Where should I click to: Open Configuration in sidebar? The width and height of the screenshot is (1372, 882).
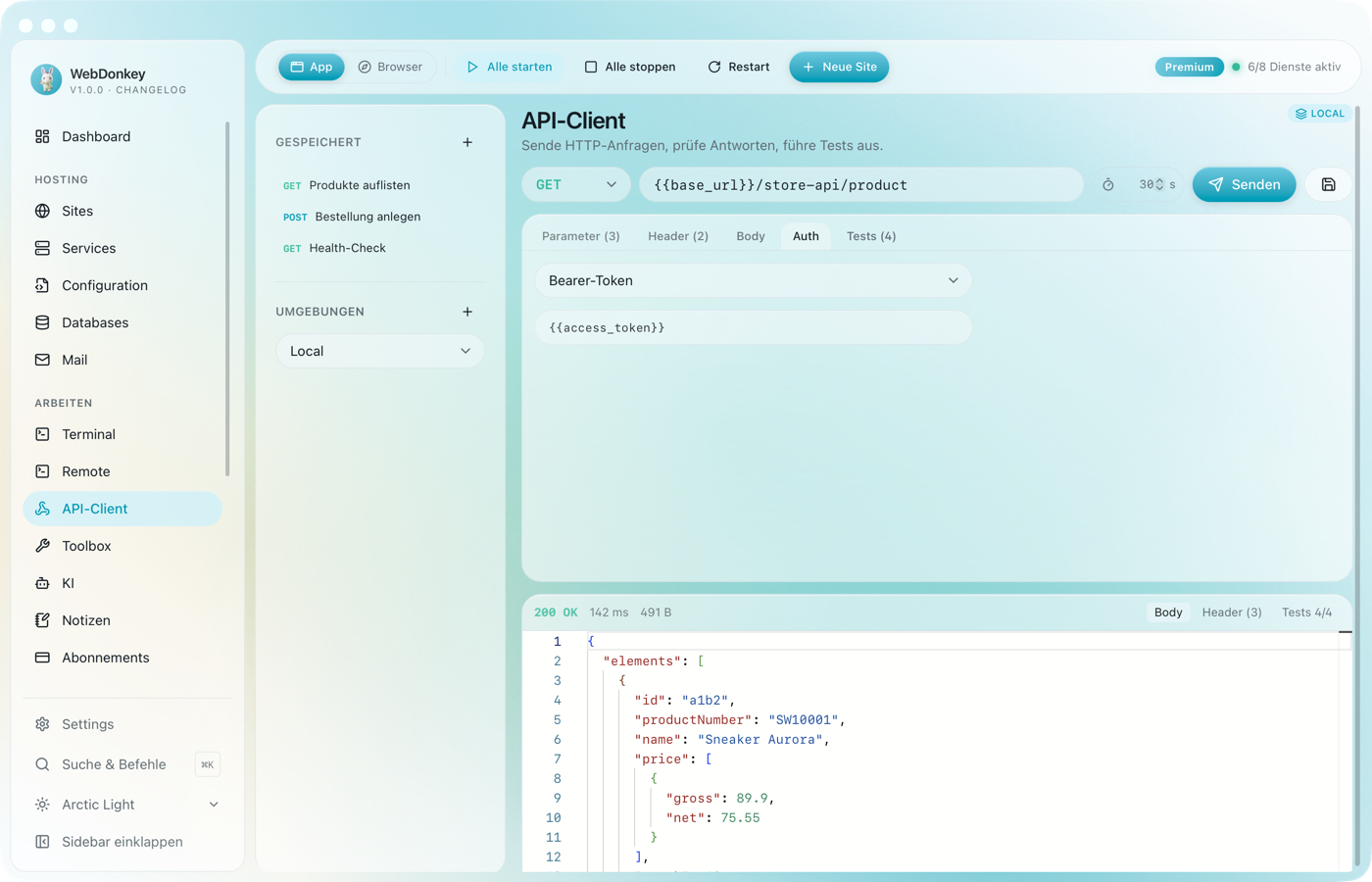pos(122,285)
